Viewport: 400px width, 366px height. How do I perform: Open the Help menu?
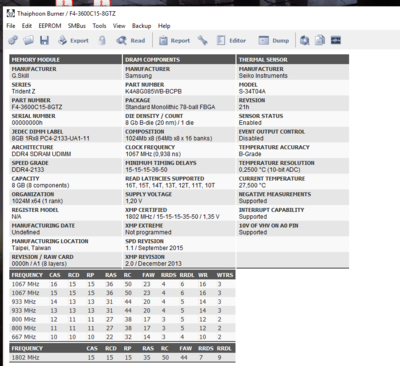pos(164,26)
